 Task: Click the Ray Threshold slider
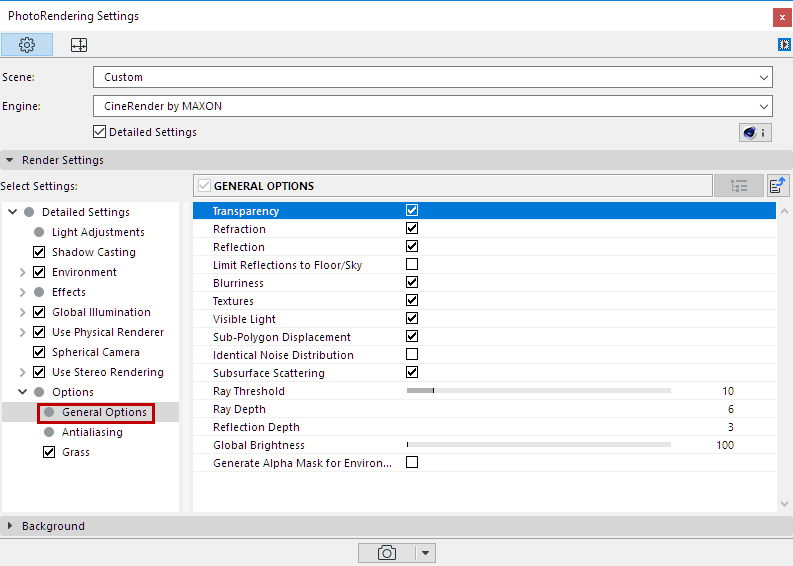(539, 390)
